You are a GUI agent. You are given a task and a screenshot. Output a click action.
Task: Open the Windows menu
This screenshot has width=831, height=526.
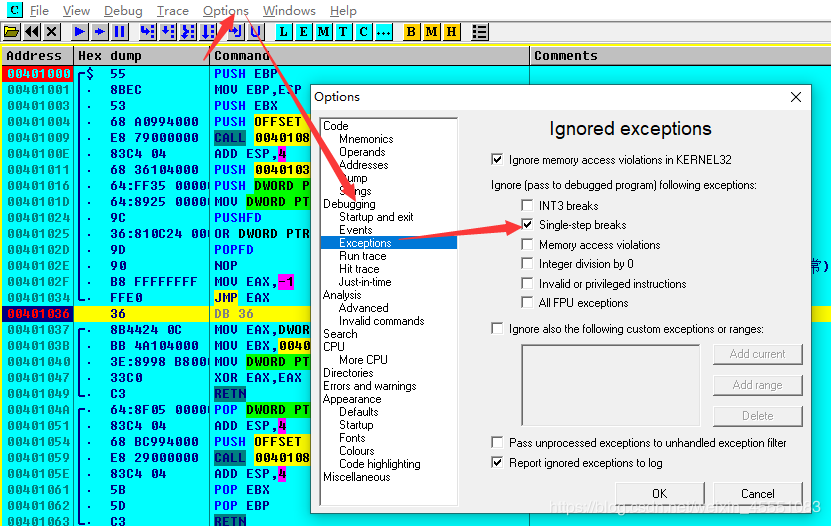coord(289,11)
